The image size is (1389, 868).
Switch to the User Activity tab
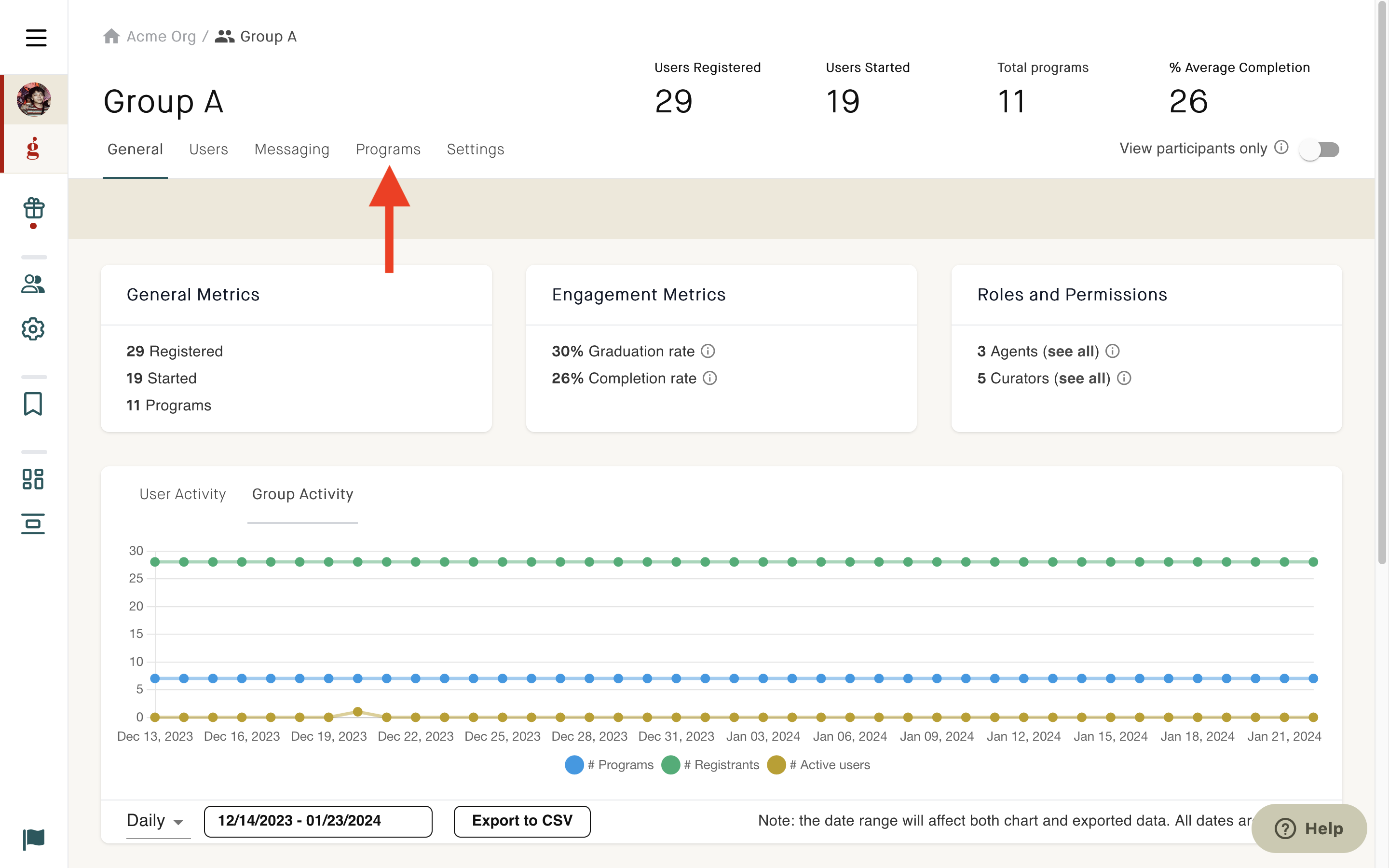coord(182,494)
